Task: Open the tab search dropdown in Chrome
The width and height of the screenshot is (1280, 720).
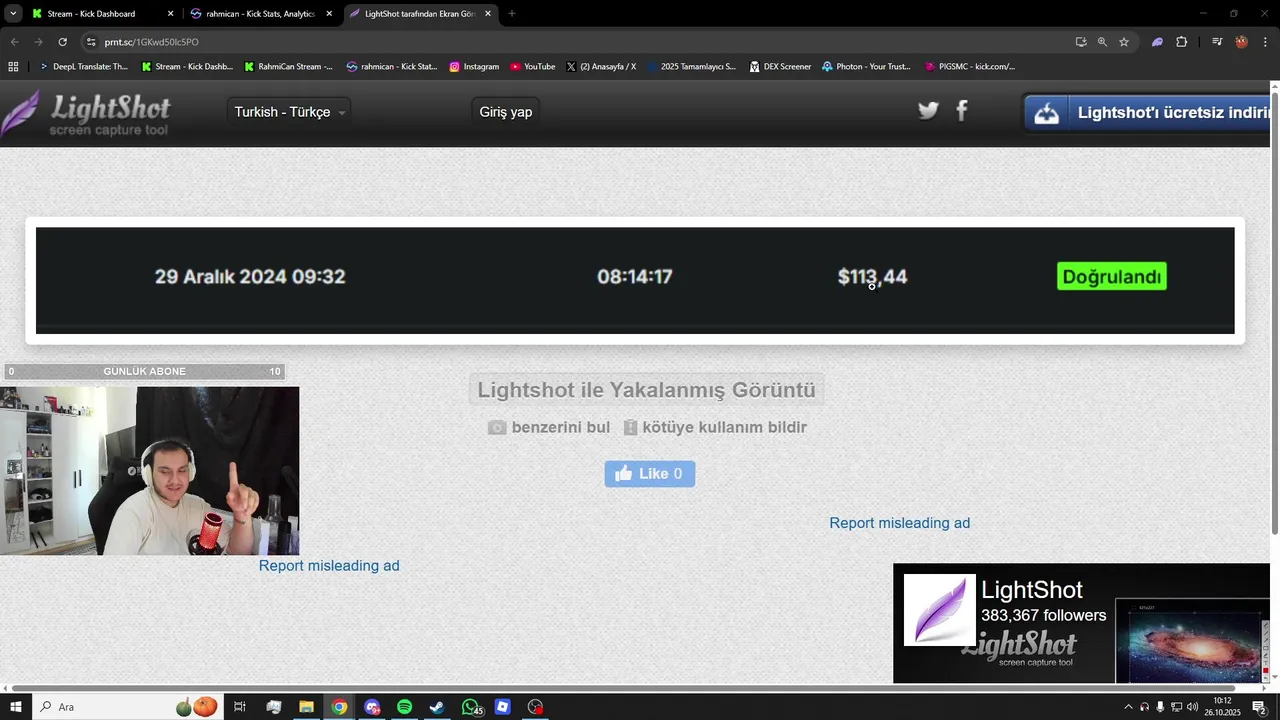Action: click(13, 14)
